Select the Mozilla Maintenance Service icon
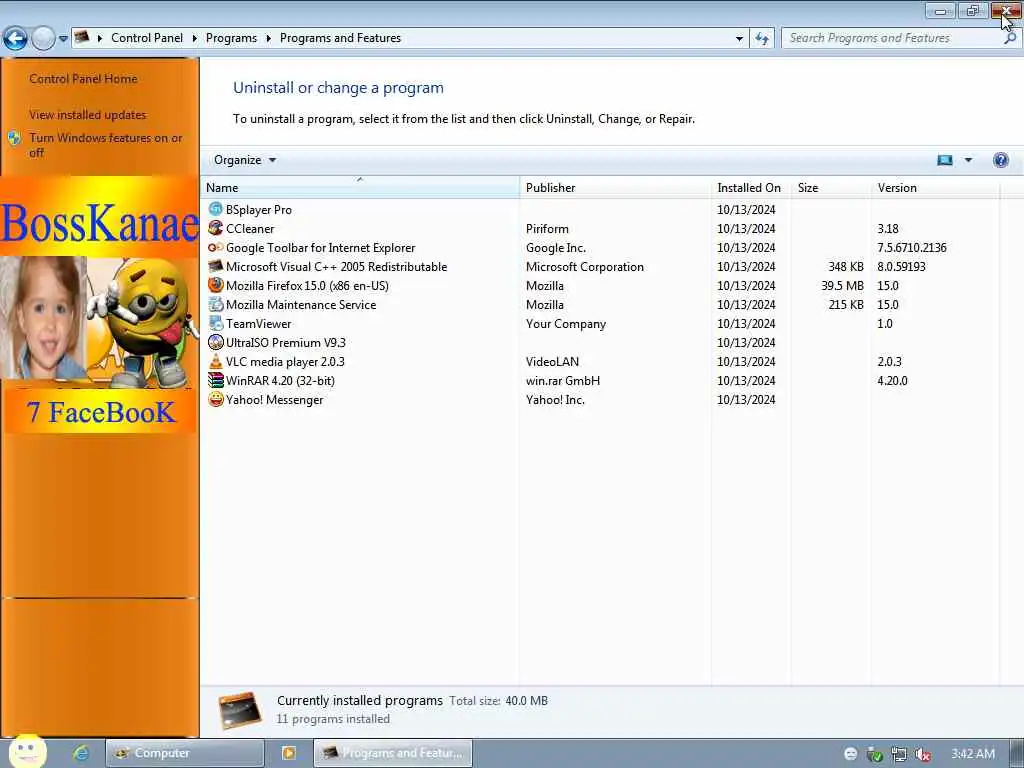The width and height of the screenshot is (1024, 768). pos(216,304)
